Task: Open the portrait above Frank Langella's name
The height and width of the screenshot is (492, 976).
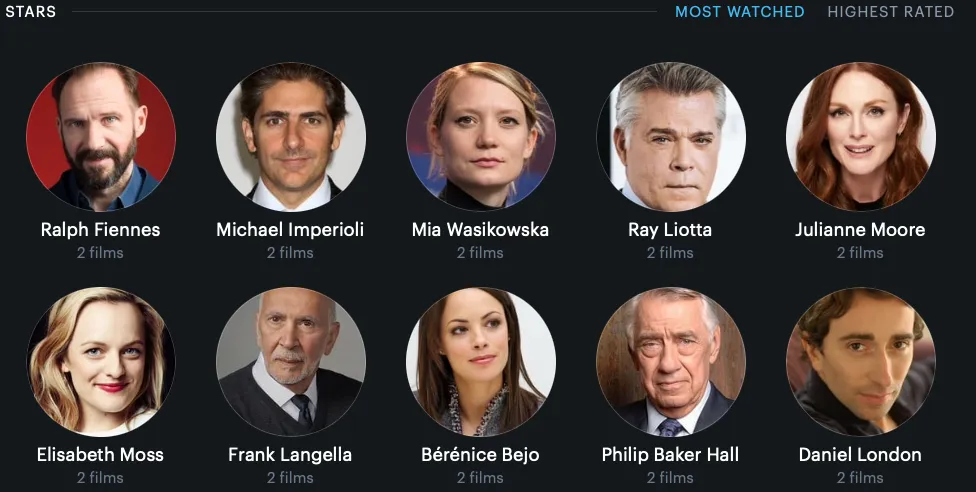Action: (291, 361)
